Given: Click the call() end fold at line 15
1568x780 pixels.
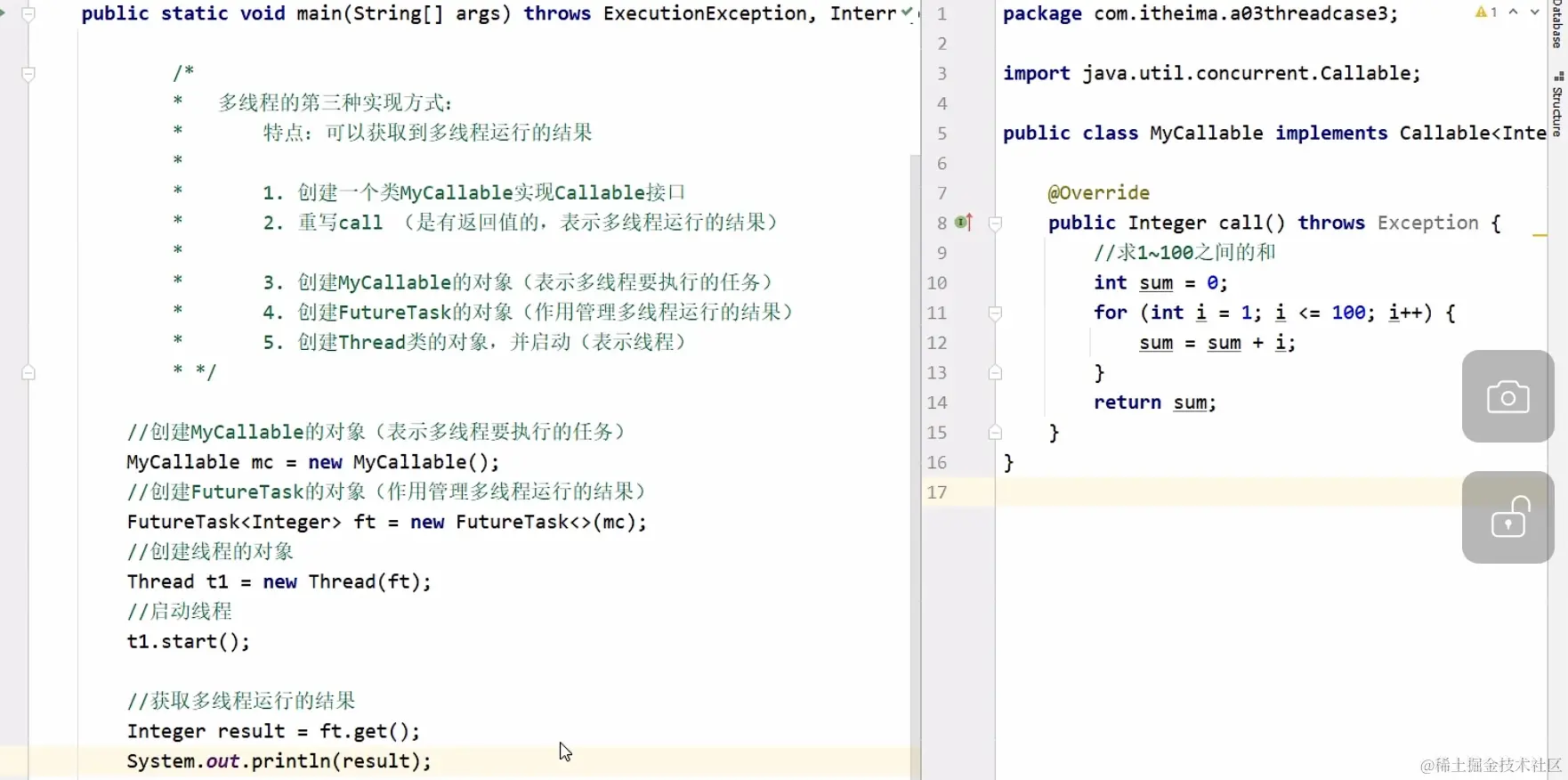Looking at the screenshot, I should (x=996, y=433).
